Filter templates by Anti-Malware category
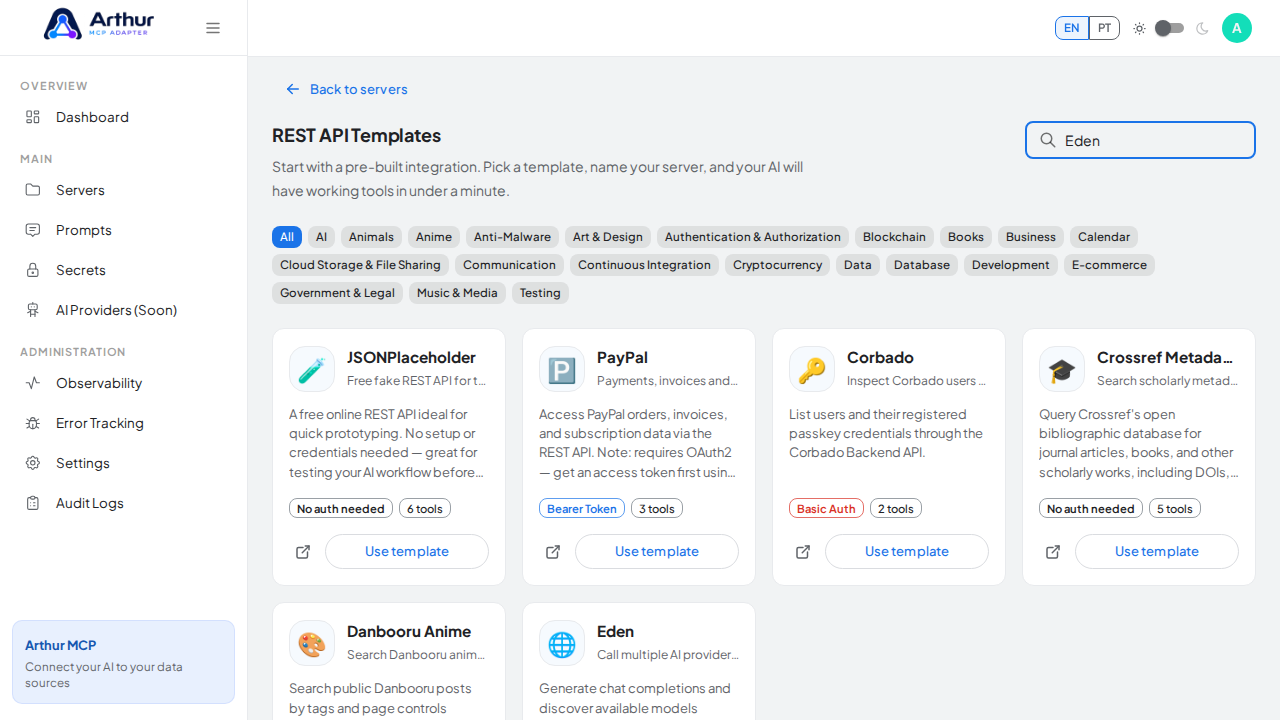 coord(512,237)
